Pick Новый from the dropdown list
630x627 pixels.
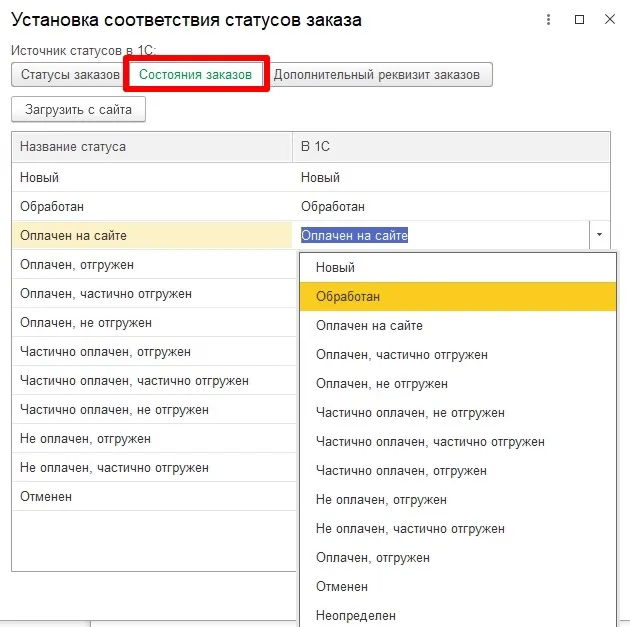pos(335,268)
